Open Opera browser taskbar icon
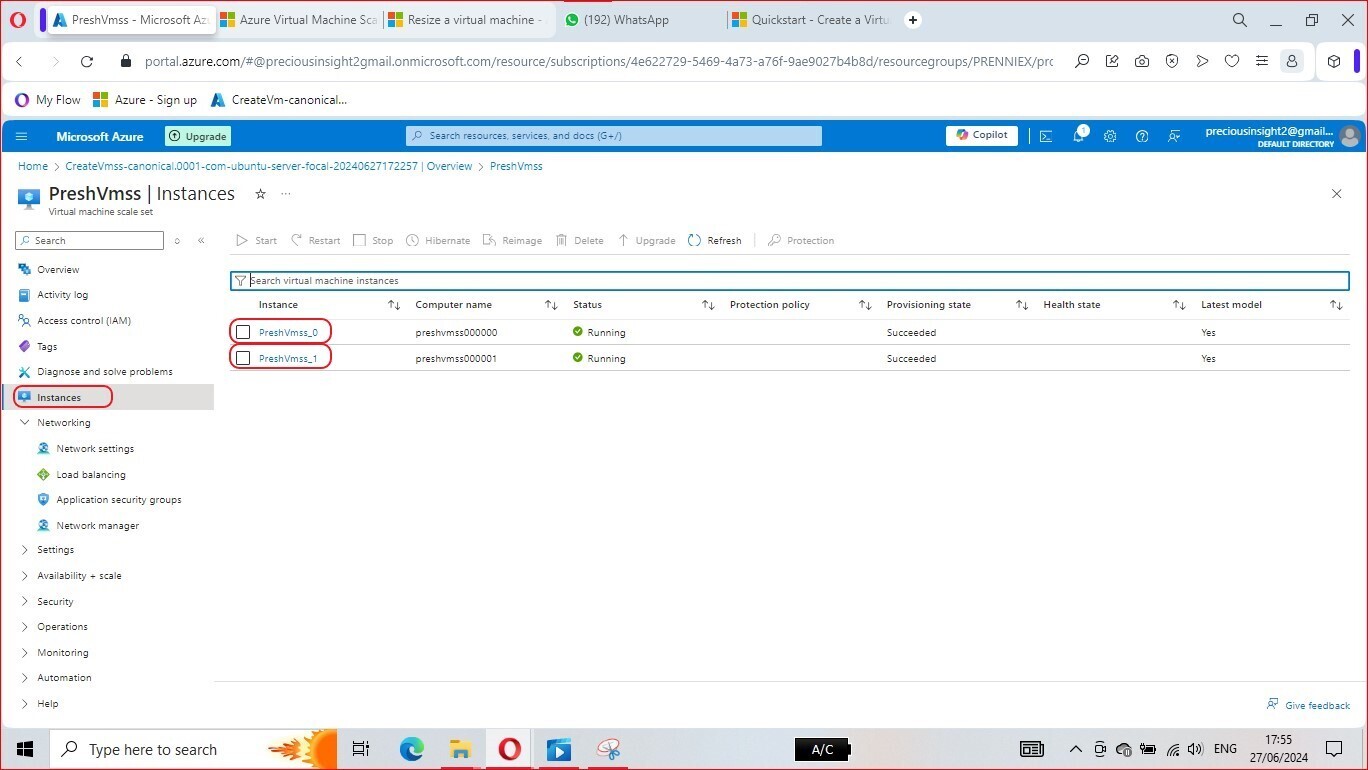Image resolution: width=1368 pixels, height=770 pixels. pos(509,749)
